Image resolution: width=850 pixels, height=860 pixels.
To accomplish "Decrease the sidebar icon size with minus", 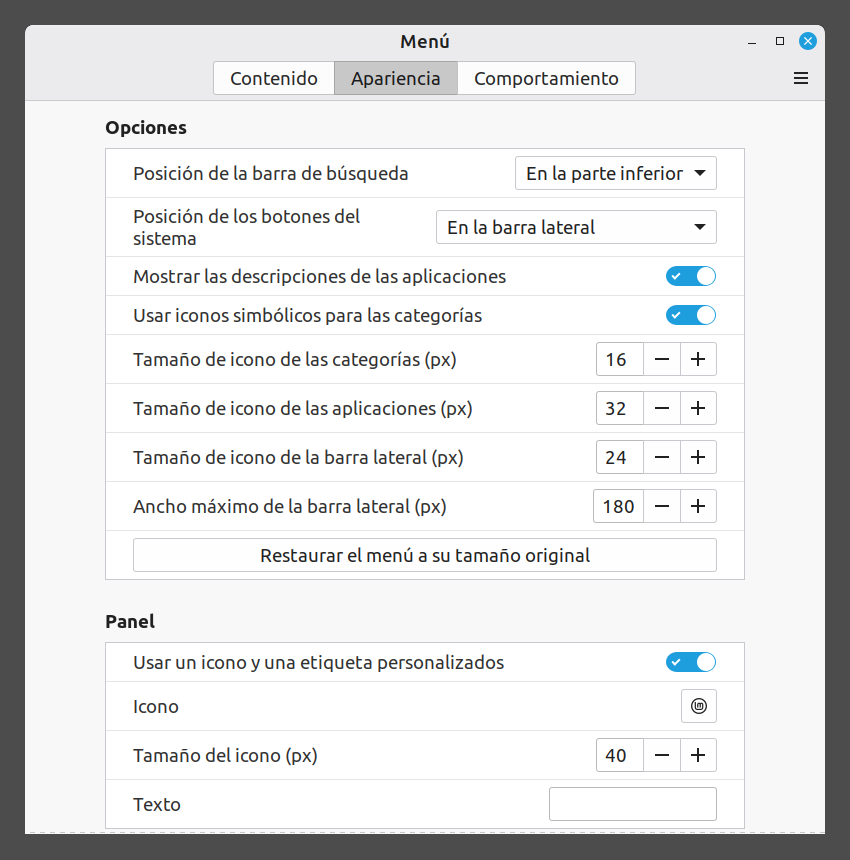I will pyautogui.click(x=662, y=457).
